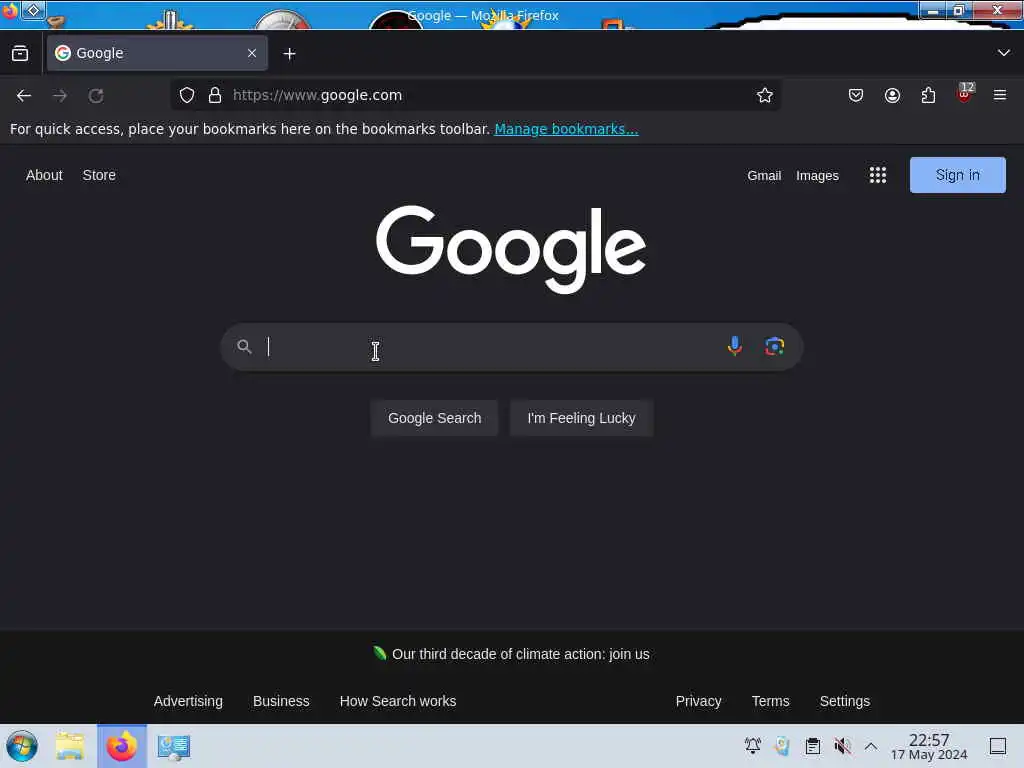
Task: Open uBlock extension icon with badge 12
Action: point(965,94)
